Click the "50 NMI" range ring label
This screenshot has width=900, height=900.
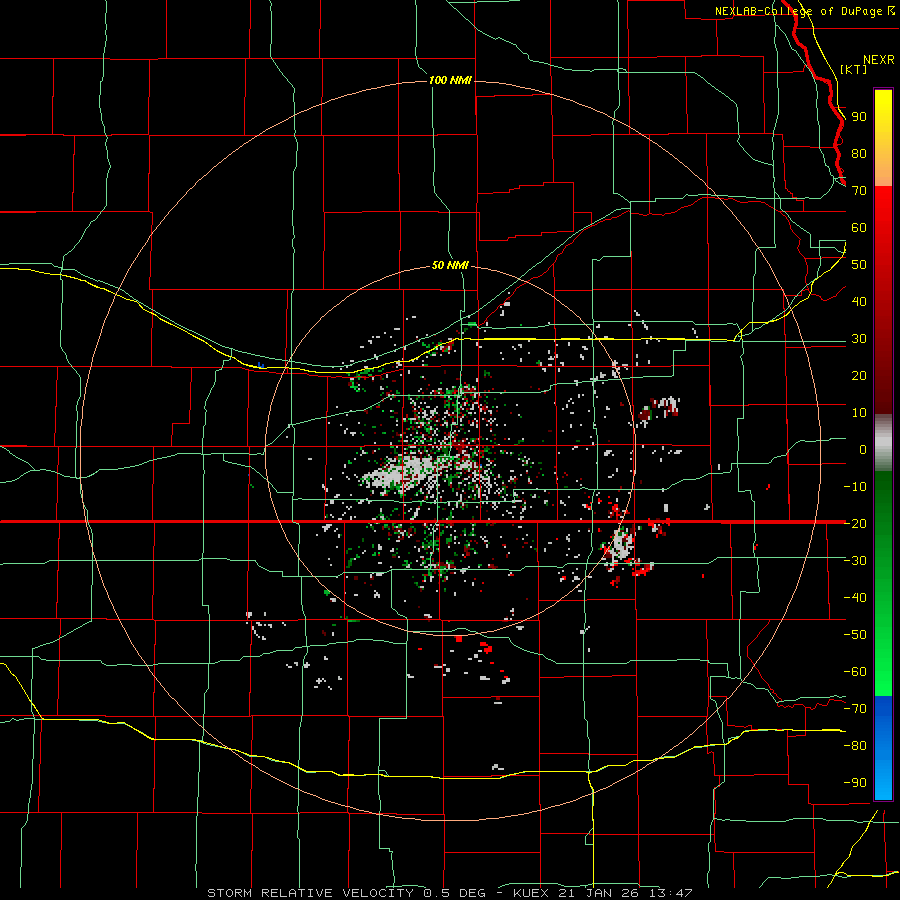450,265
